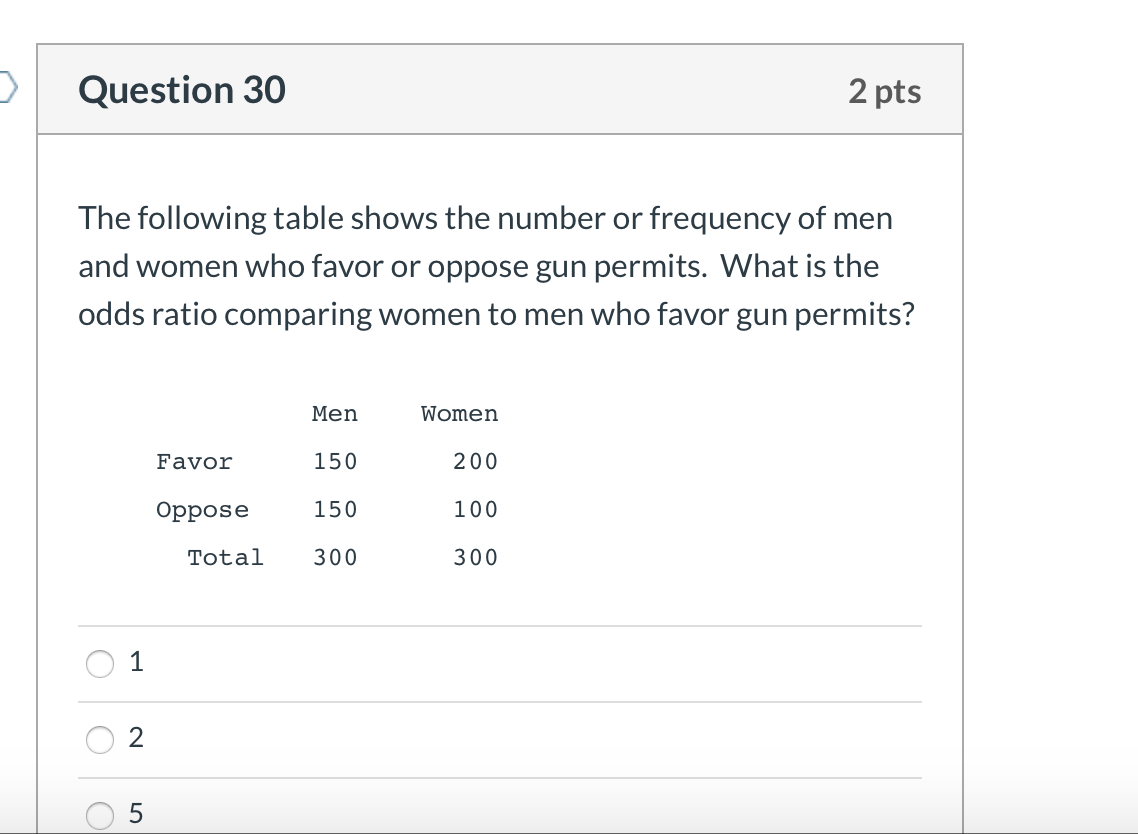Click the answer text label "2"
The image size is (1138, 834).
(x=136, y=737)
